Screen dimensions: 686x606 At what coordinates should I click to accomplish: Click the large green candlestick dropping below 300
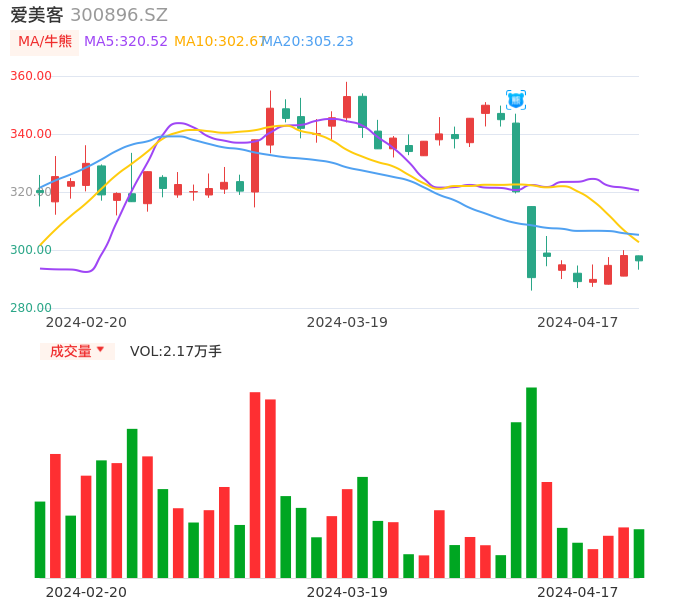531,241
